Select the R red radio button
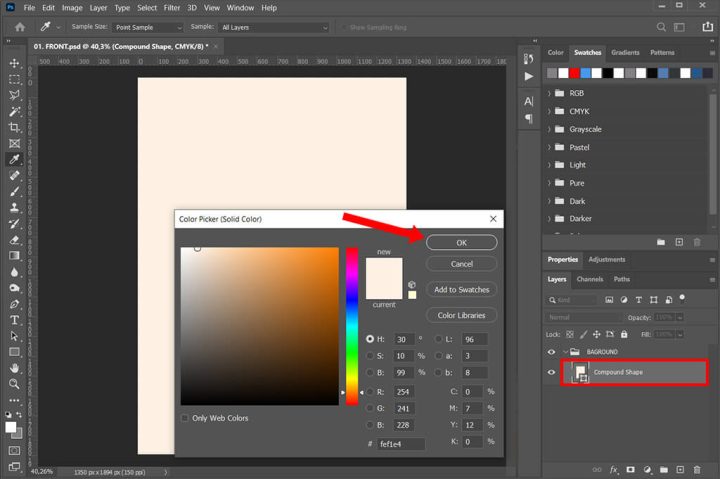The image size is (720, 479). [x=370, y=392]
